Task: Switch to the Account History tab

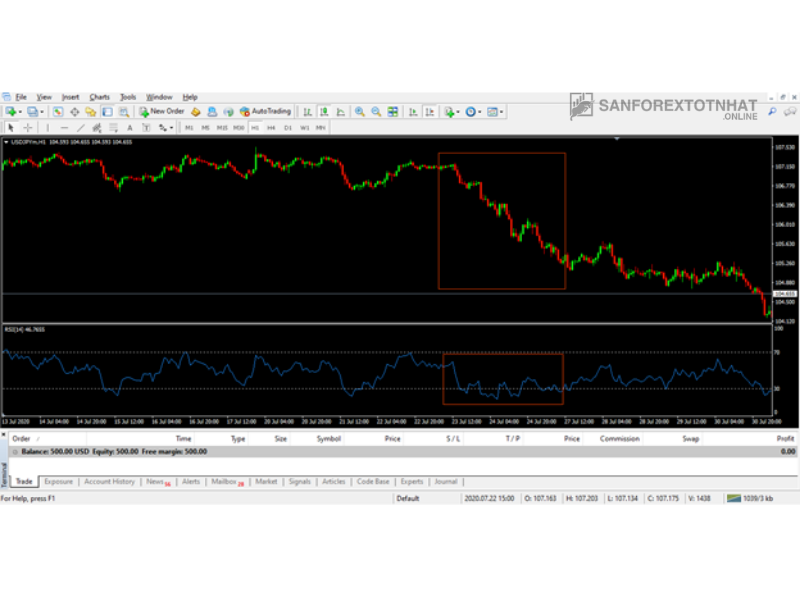Action: click(x=109, y=482)
